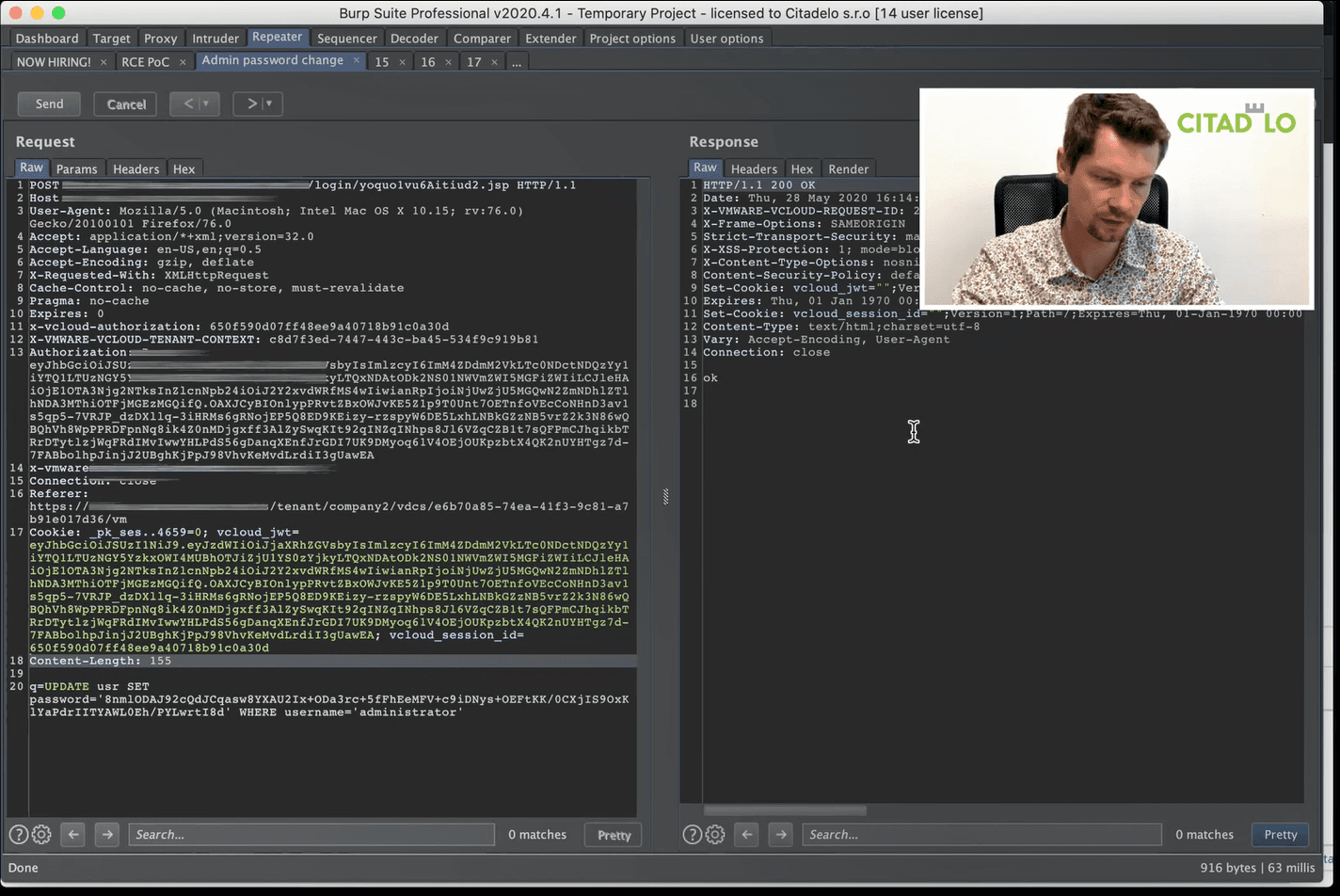
Task: Switch to the Sequencer tab
Action: [x=347, y=39]
